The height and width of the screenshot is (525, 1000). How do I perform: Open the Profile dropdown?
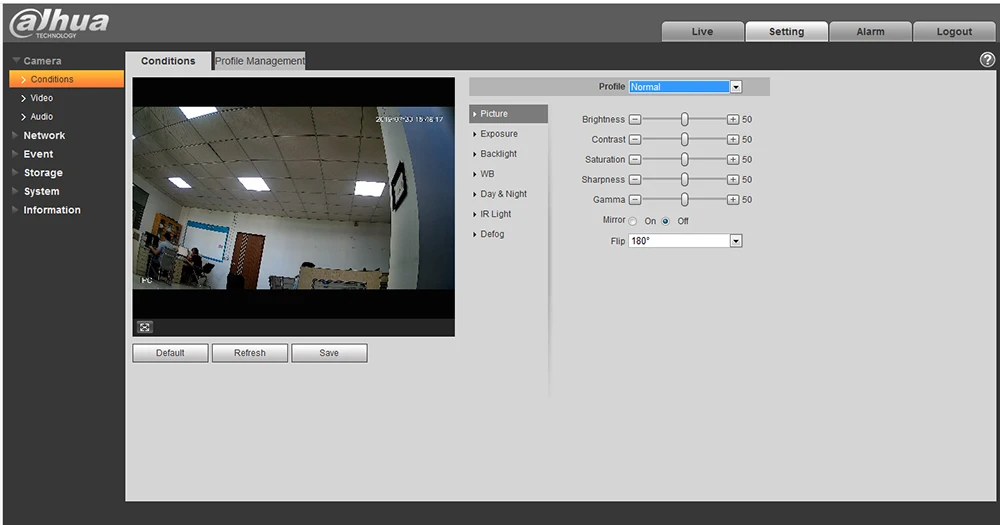(x=685, y=87)
